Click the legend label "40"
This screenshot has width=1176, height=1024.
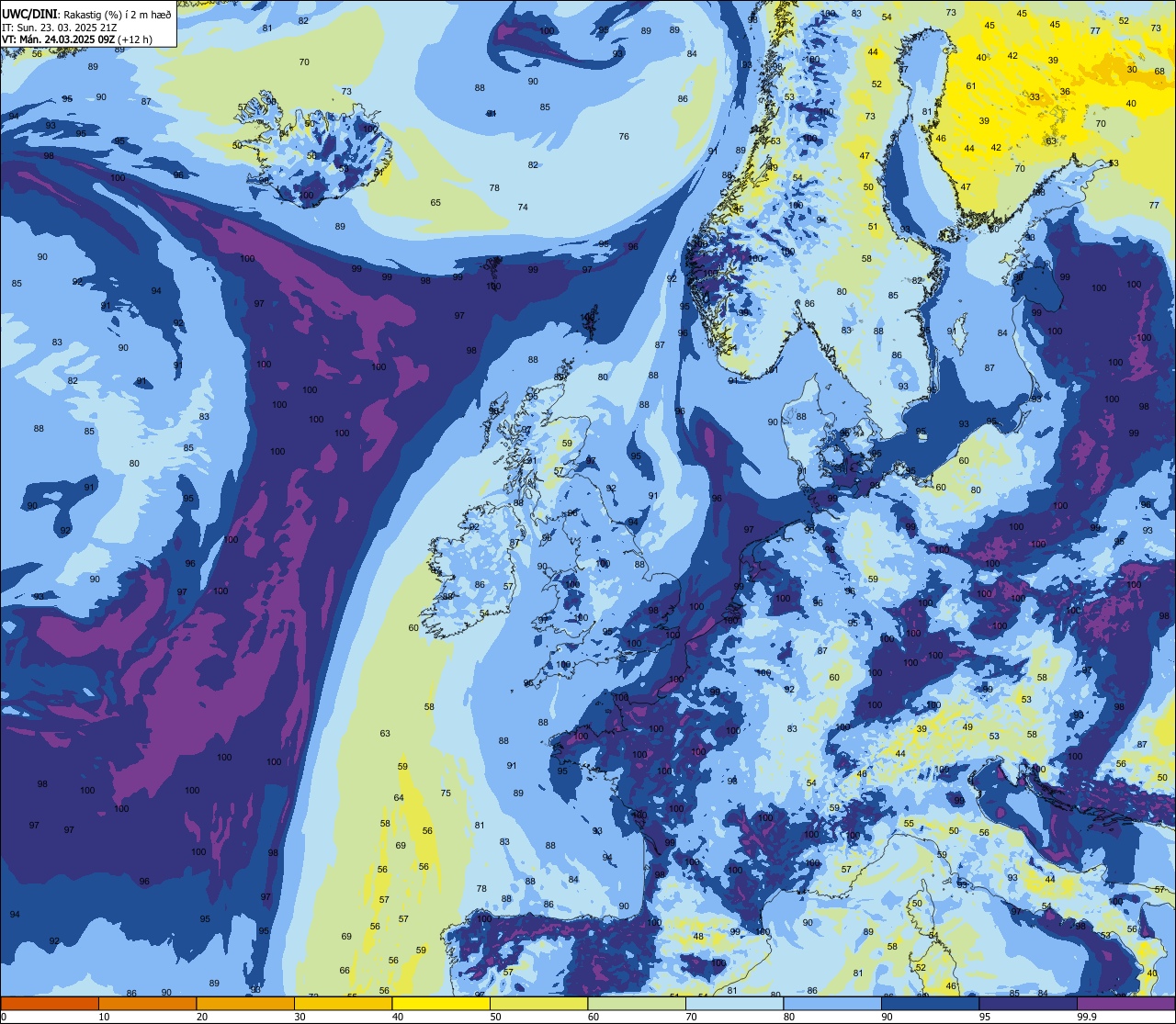398,1017
